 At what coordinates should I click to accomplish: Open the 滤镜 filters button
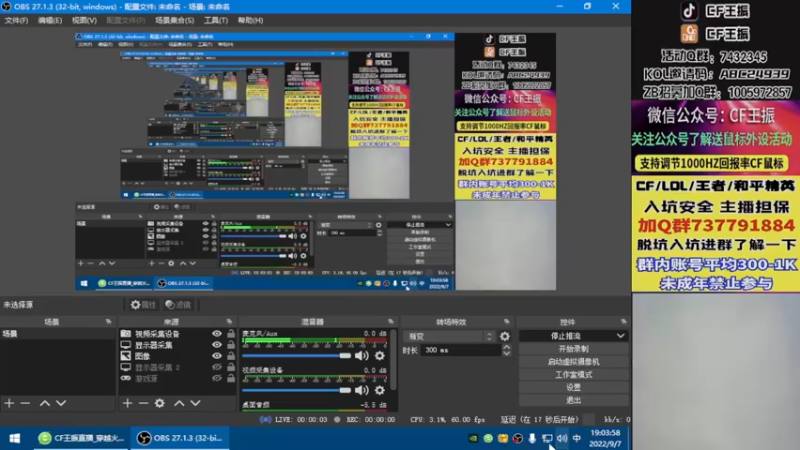coord(178,305)
